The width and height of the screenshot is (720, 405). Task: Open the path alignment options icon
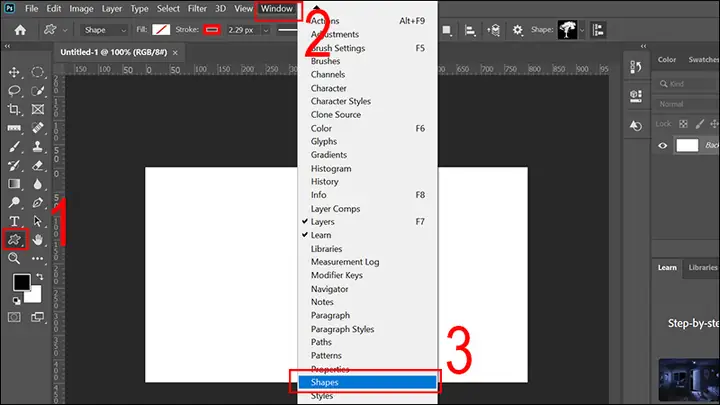click(470, 30)
